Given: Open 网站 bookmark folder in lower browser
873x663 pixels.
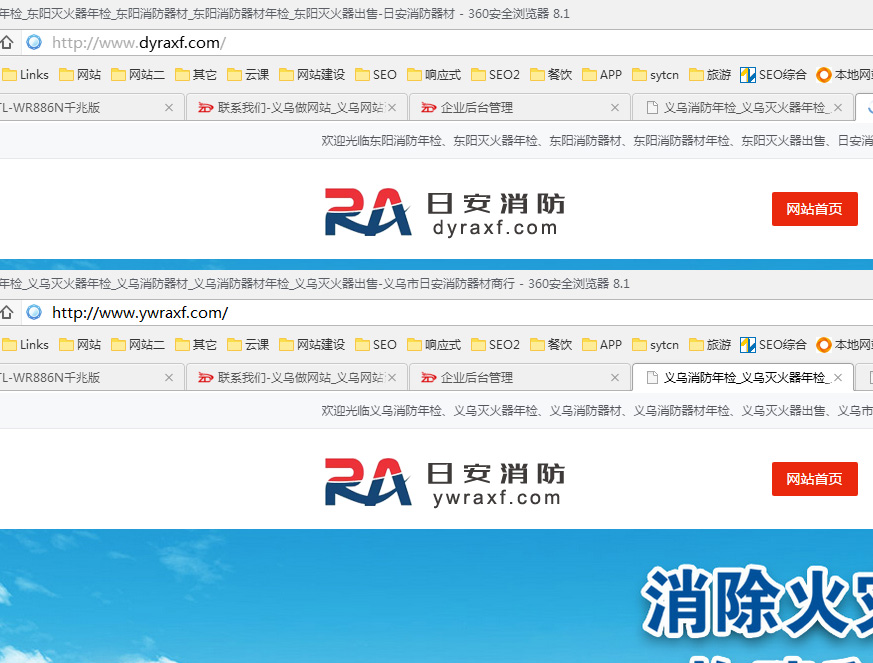Looking at the screenshot, I should click(x=80, y=345).
